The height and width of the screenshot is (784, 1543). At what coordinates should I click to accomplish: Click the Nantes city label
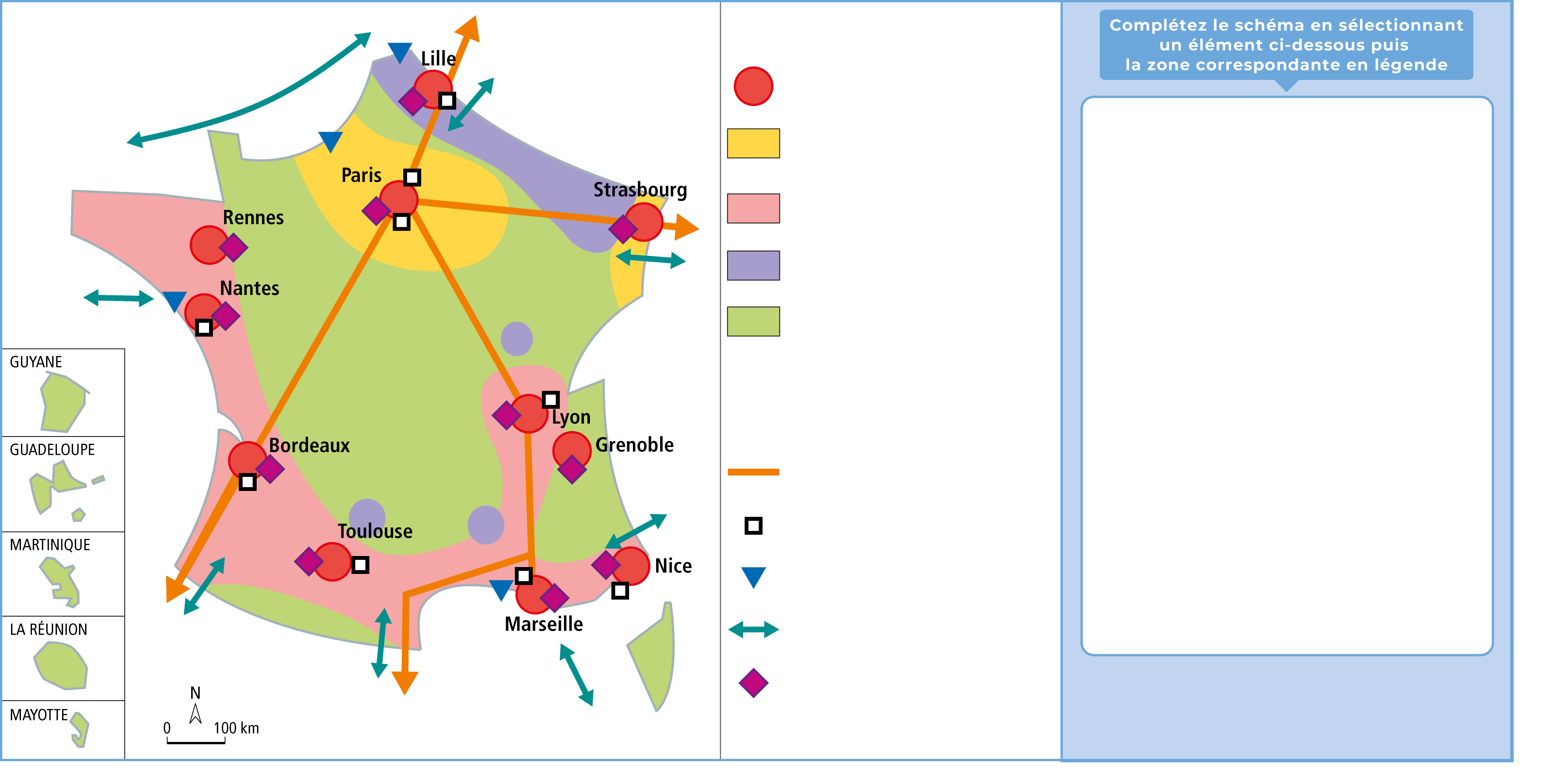click(x=249, y=288)
